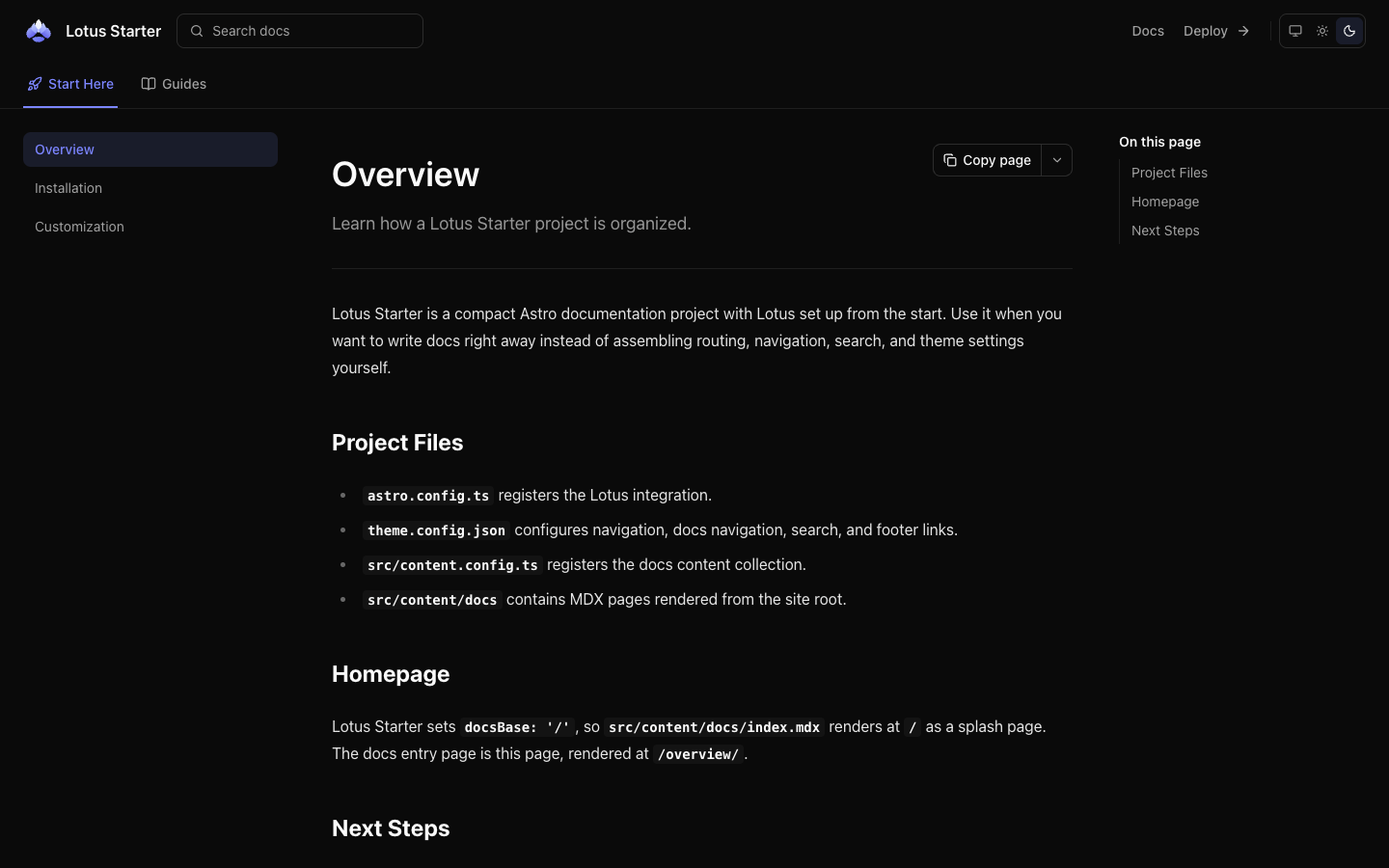
Task: Jump to Project Files in page outline
Action: (1169, 173)
